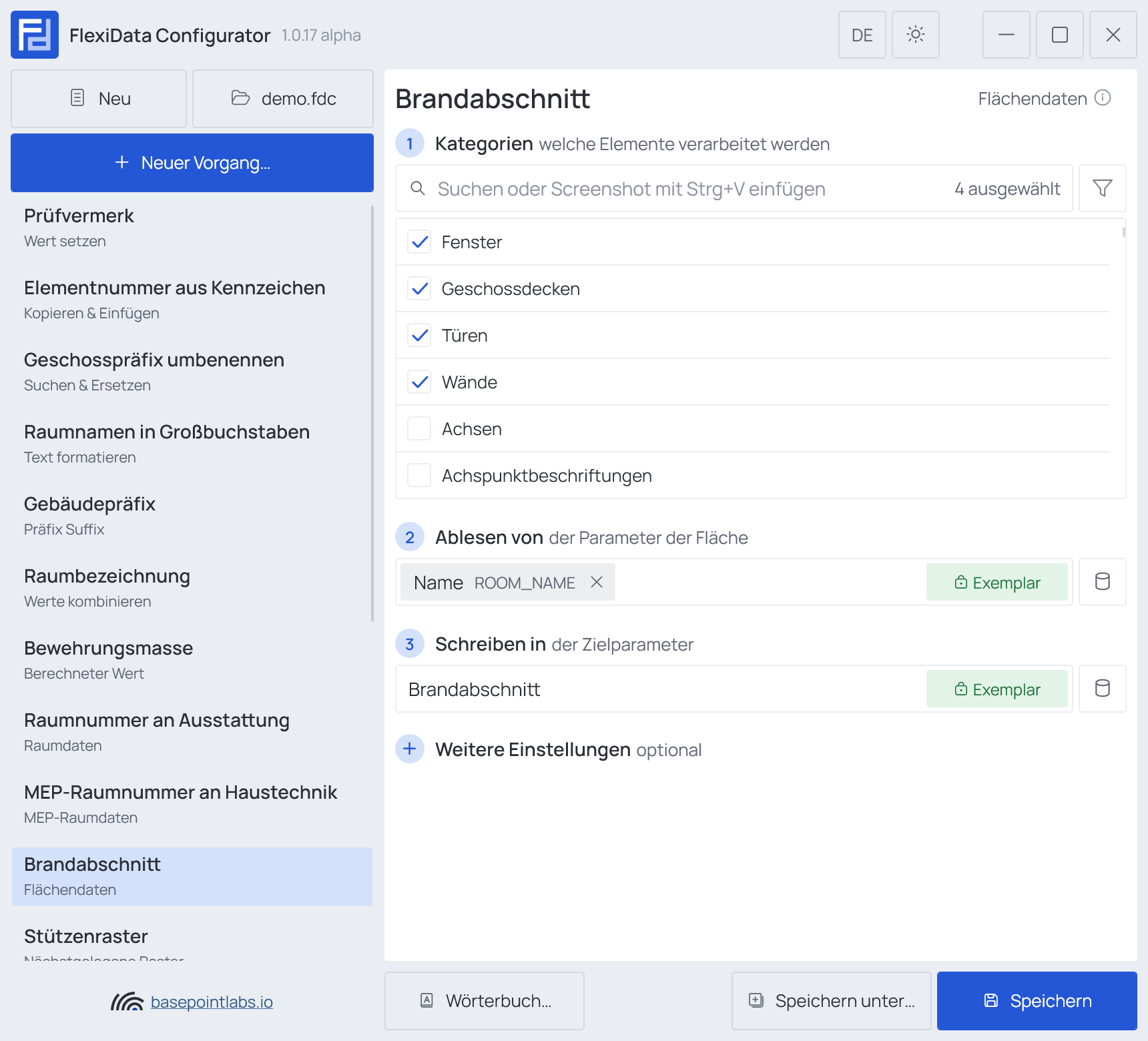Screen dimensions: 1148x1041
Task: Click the basepointlabs signal logo icon
Action: pos(127,1002)
